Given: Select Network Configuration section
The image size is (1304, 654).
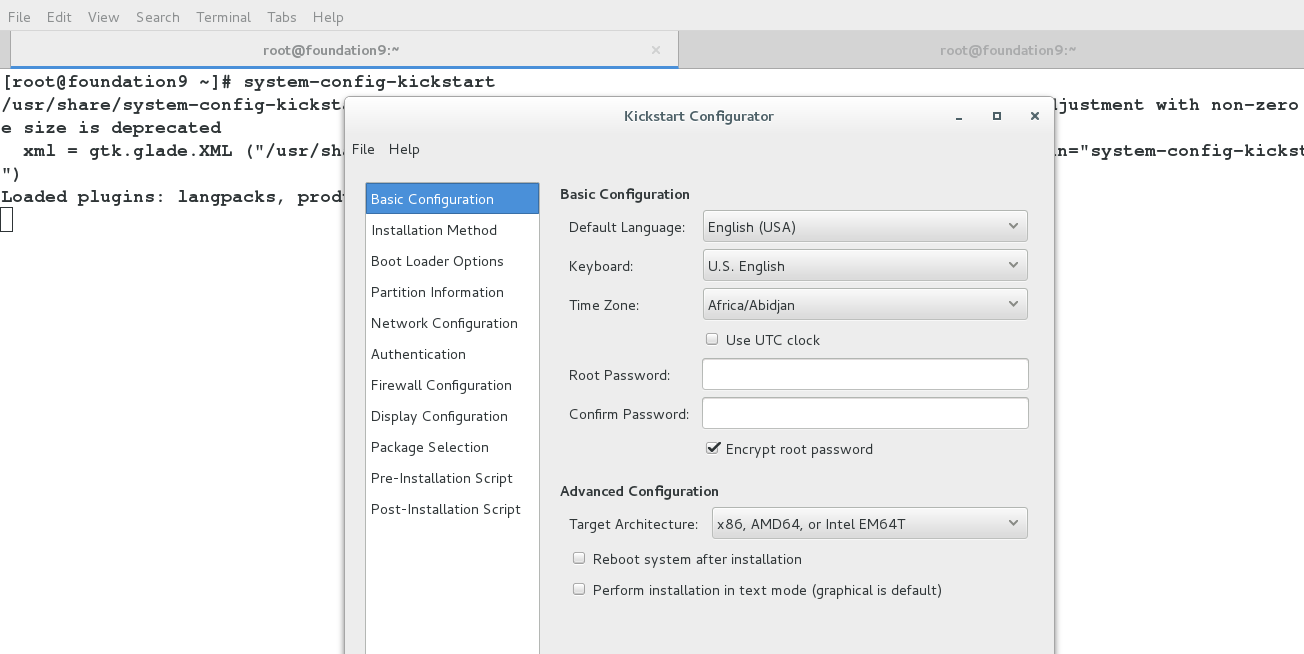Looking at the screenshot, I should pyautogui.click(x=452, y=323).
